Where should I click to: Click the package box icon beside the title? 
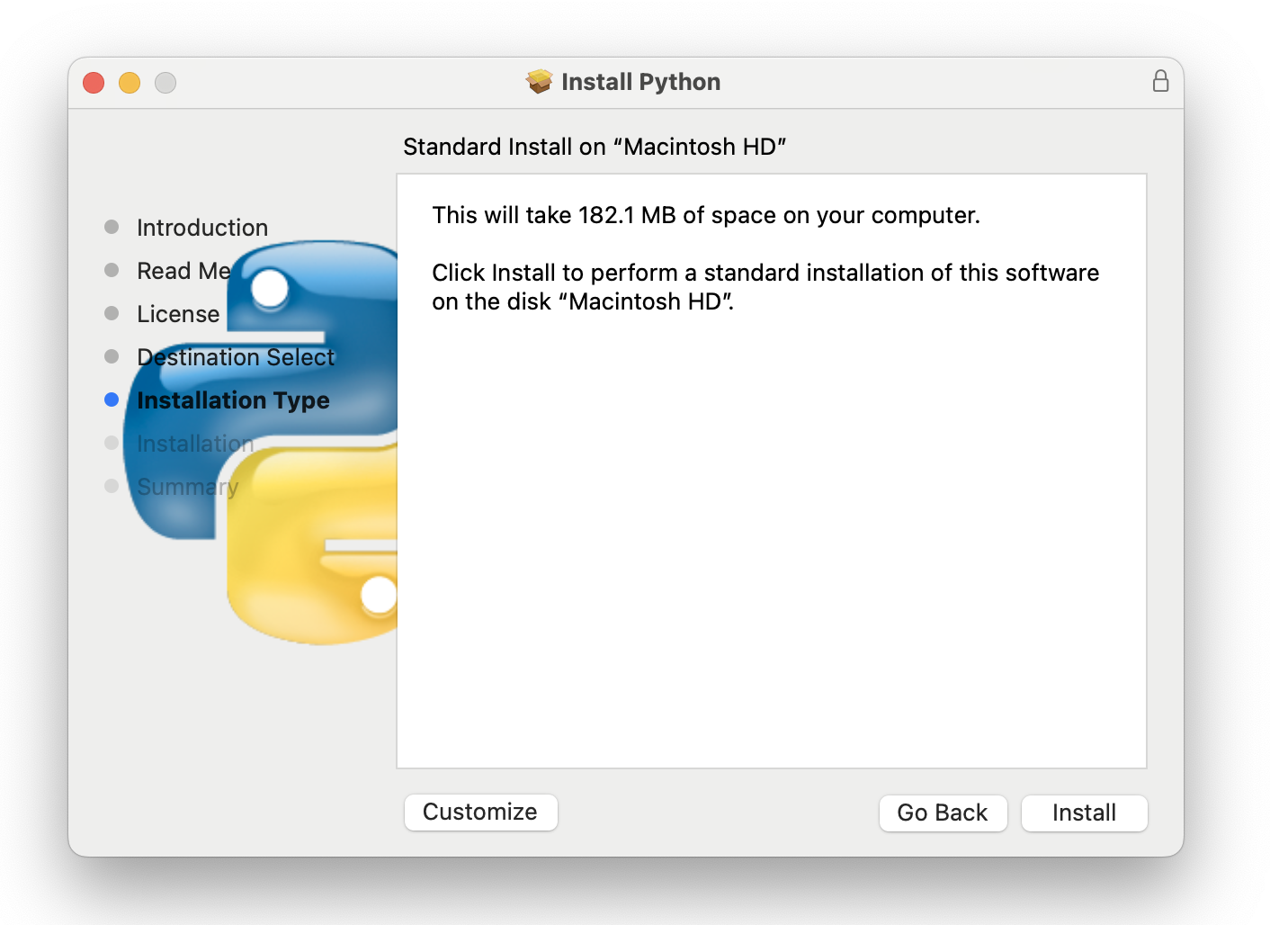(x=540, y=82)
